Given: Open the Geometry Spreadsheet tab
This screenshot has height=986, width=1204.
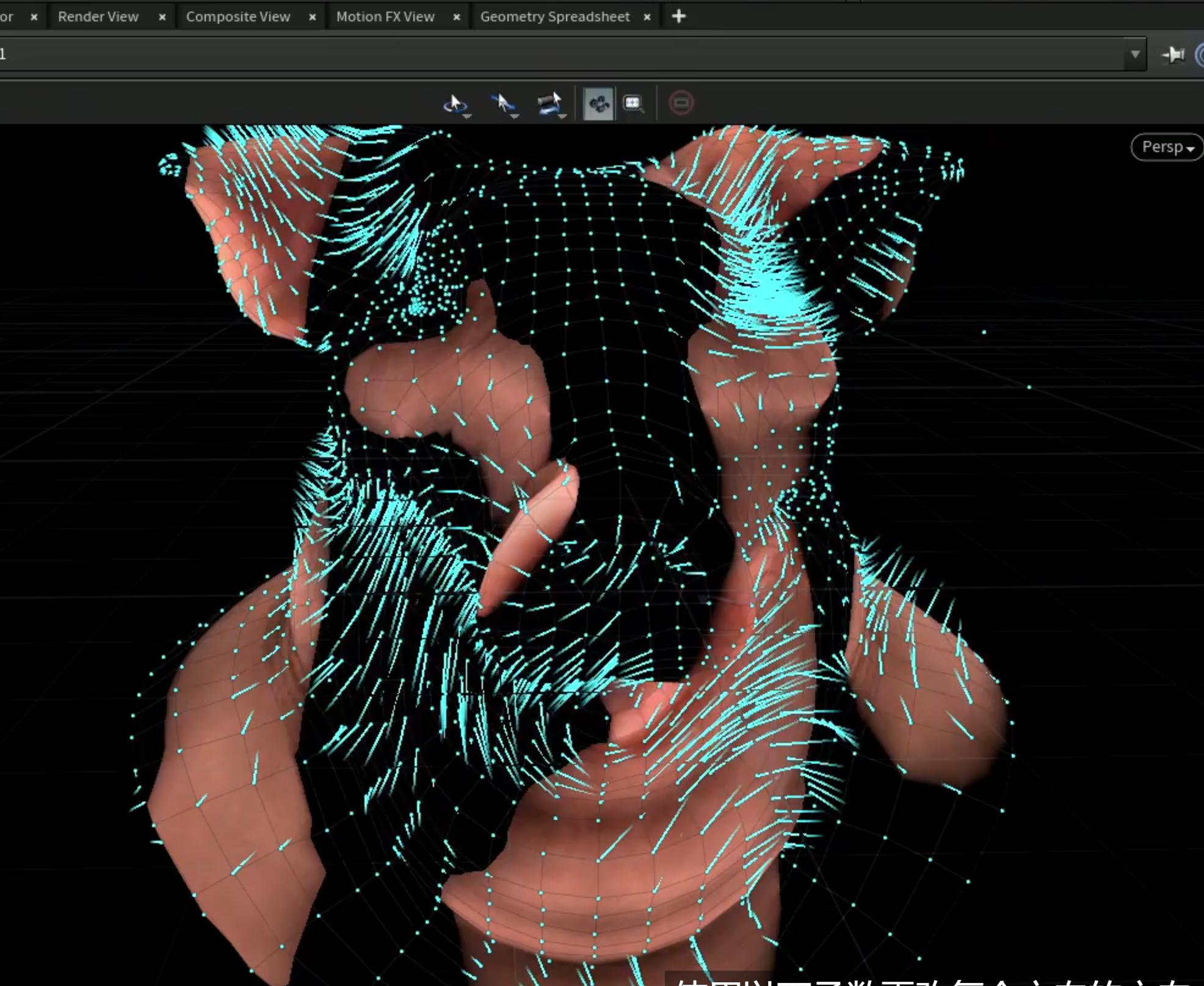Looking at the screenshot, I should pyautogui.click(x=554, y=16).
